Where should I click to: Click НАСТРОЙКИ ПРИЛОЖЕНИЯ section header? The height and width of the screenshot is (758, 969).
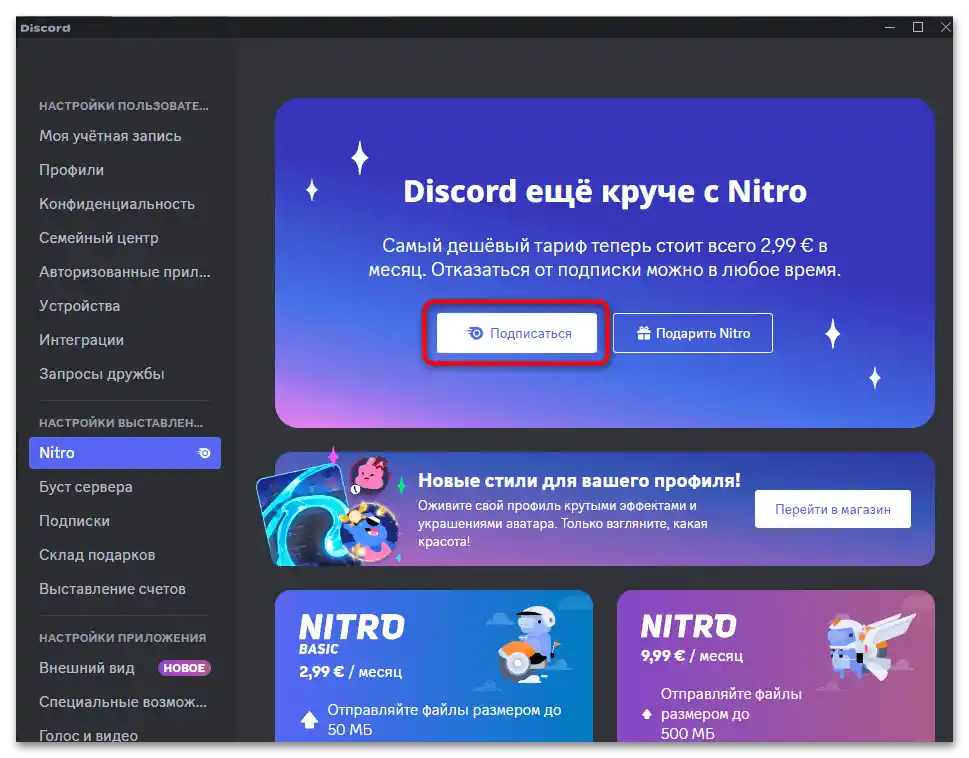coord(122,638)
